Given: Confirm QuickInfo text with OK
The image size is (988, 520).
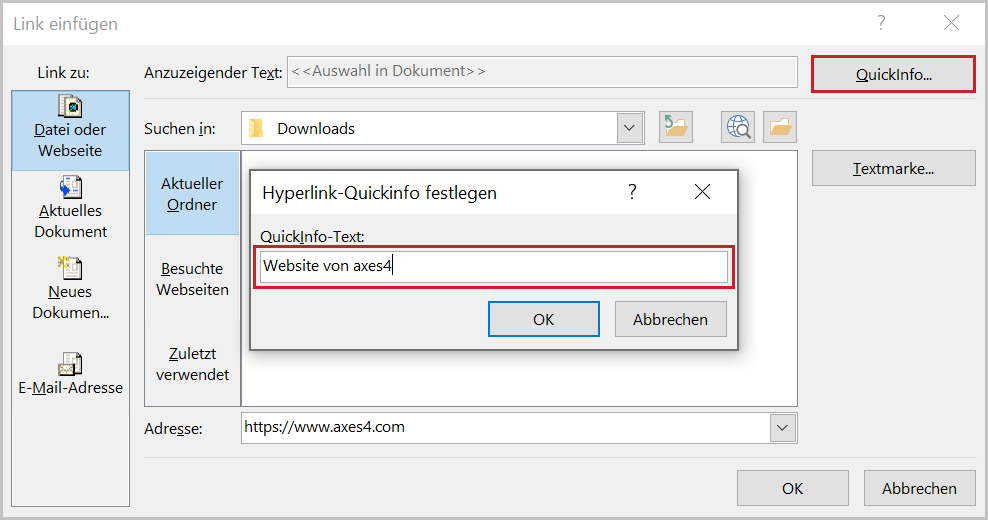Looking at the screenshot, I should (544, 319).
